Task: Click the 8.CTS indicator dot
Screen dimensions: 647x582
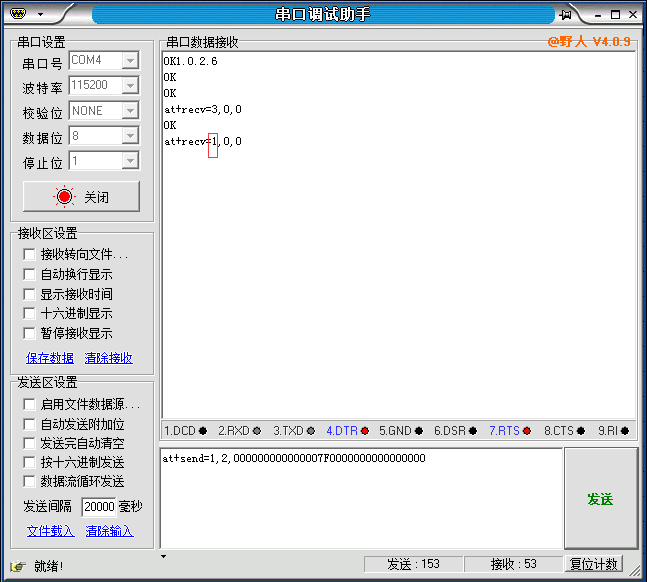Action: [x=581, y=431]
